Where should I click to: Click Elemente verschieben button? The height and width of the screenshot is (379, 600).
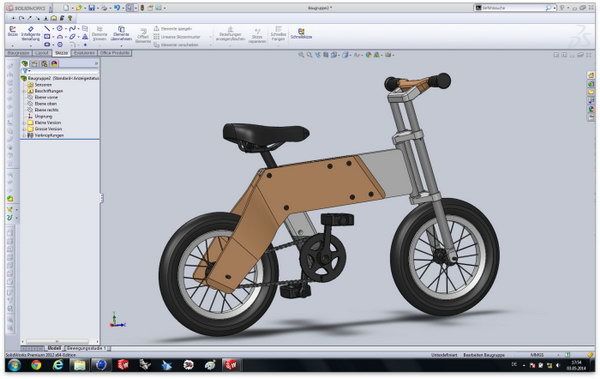(x=176, y=45)
